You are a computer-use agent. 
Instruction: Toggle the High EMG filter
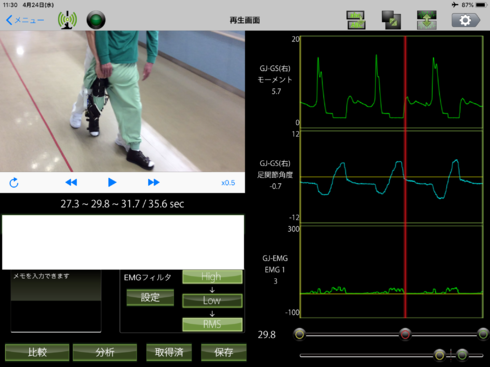coord(212,277)
